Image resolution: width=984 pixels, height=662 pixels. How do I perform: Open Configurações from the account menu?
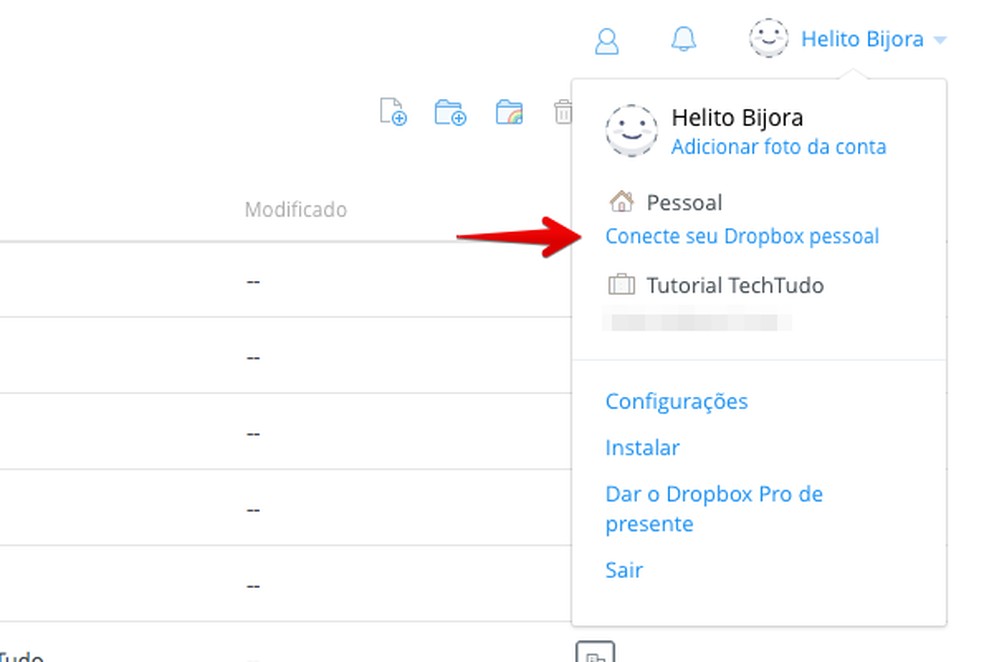click(676, 401)
